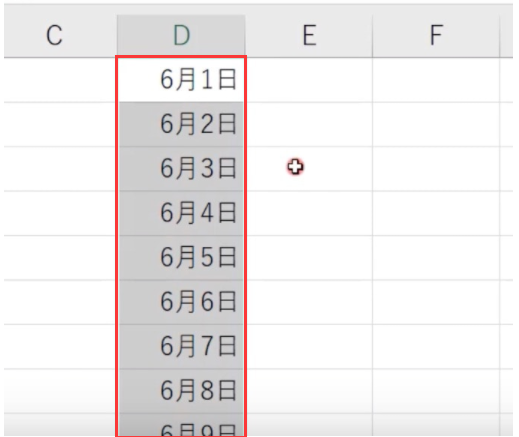The width and height of the screenshot is (519, 437).
Task: Select the 6月8日 cell in column D
Action: (181, 391)
